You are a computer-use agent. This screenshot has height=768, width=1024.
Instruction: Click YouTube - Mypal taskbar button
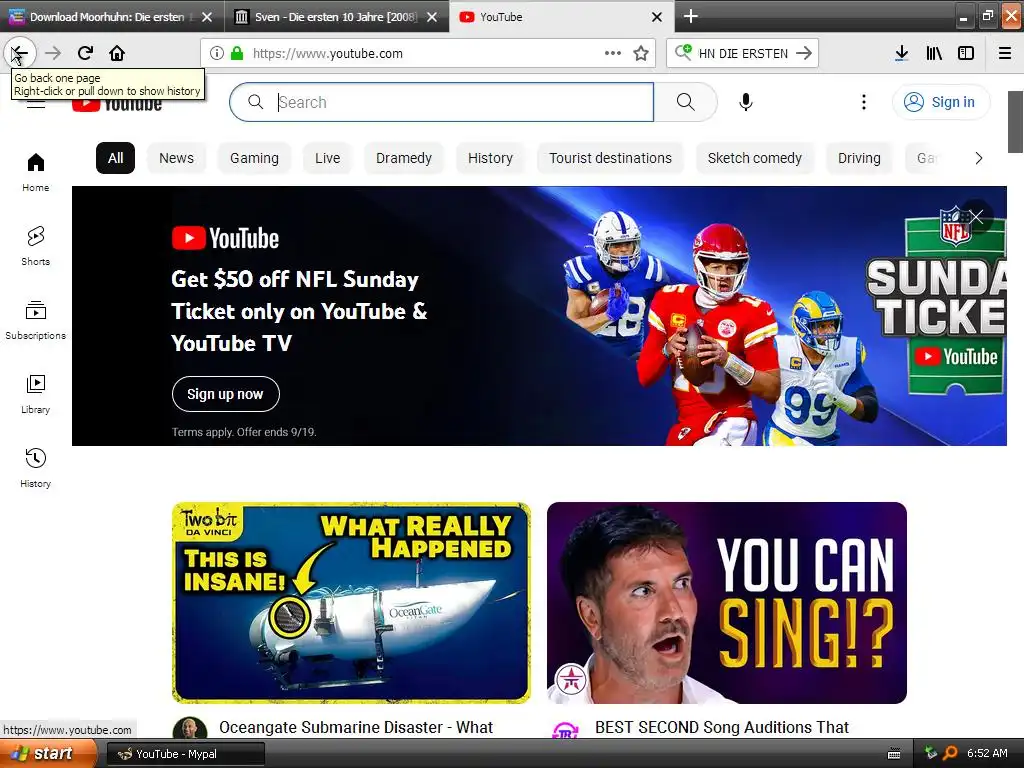click(185, 754)
